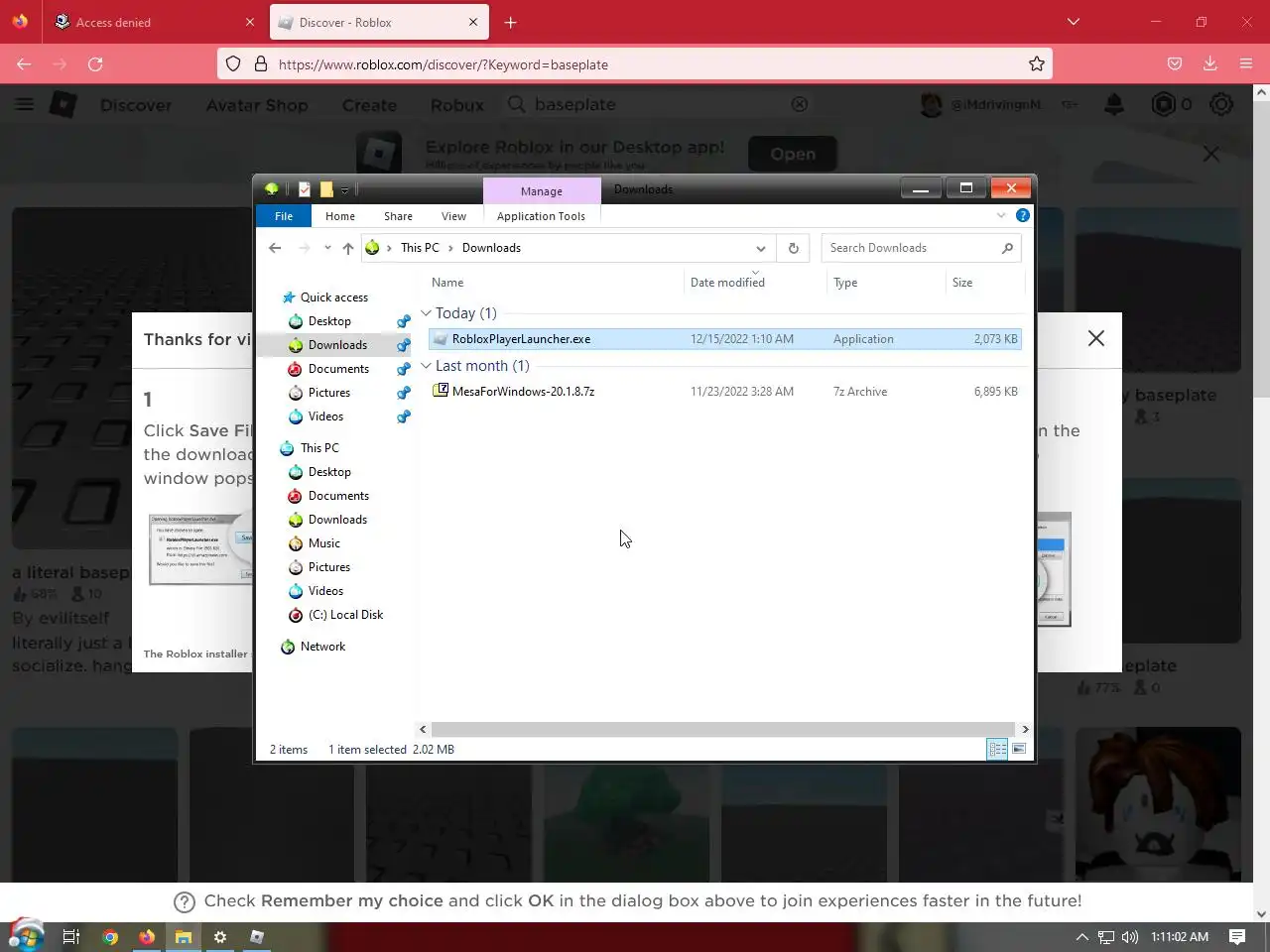Open the Customize Quick Access Toolbar dropdown
This screenshot has height=952, width=1270.
click(x=344, y=189)
